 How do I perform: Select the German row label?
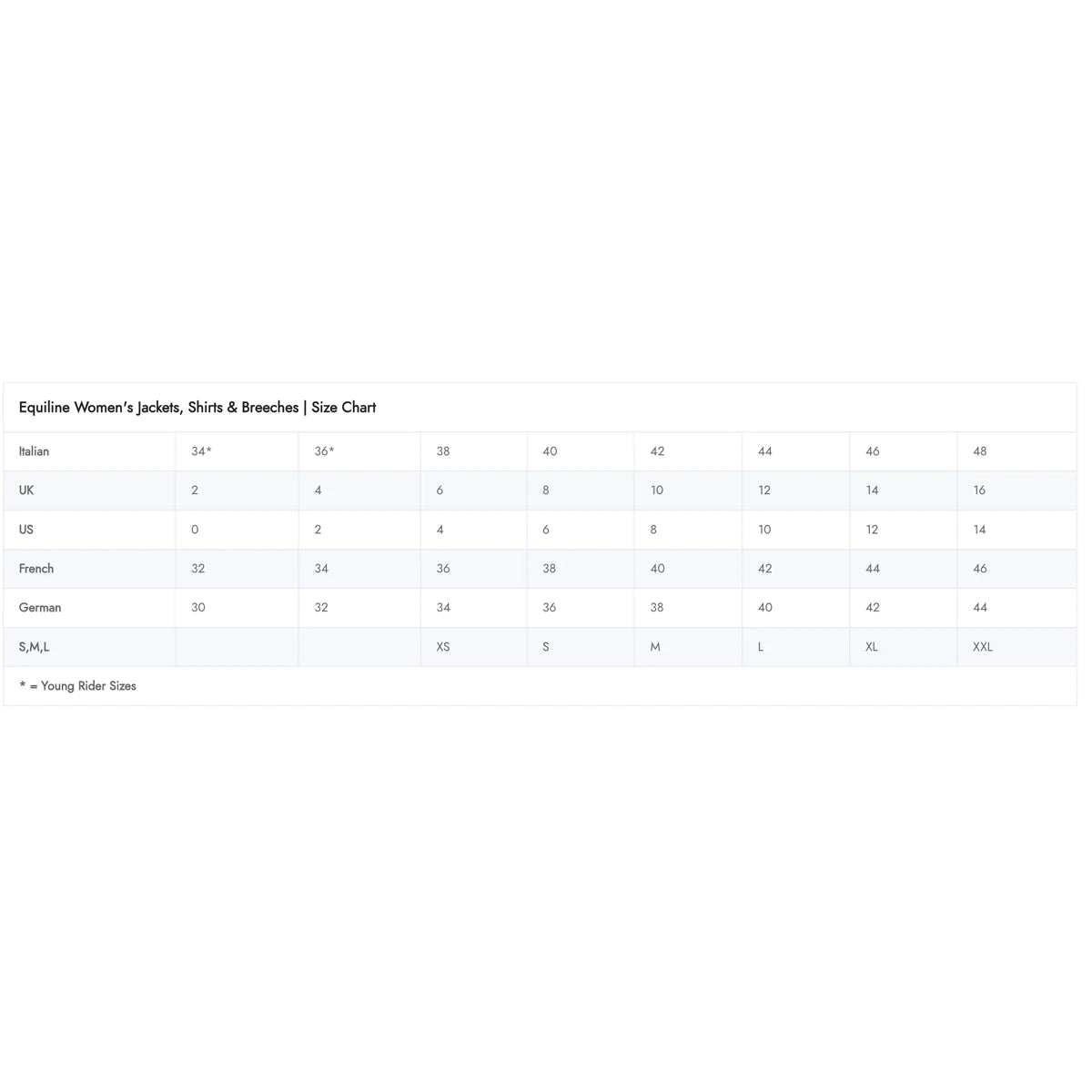[40, 608]
